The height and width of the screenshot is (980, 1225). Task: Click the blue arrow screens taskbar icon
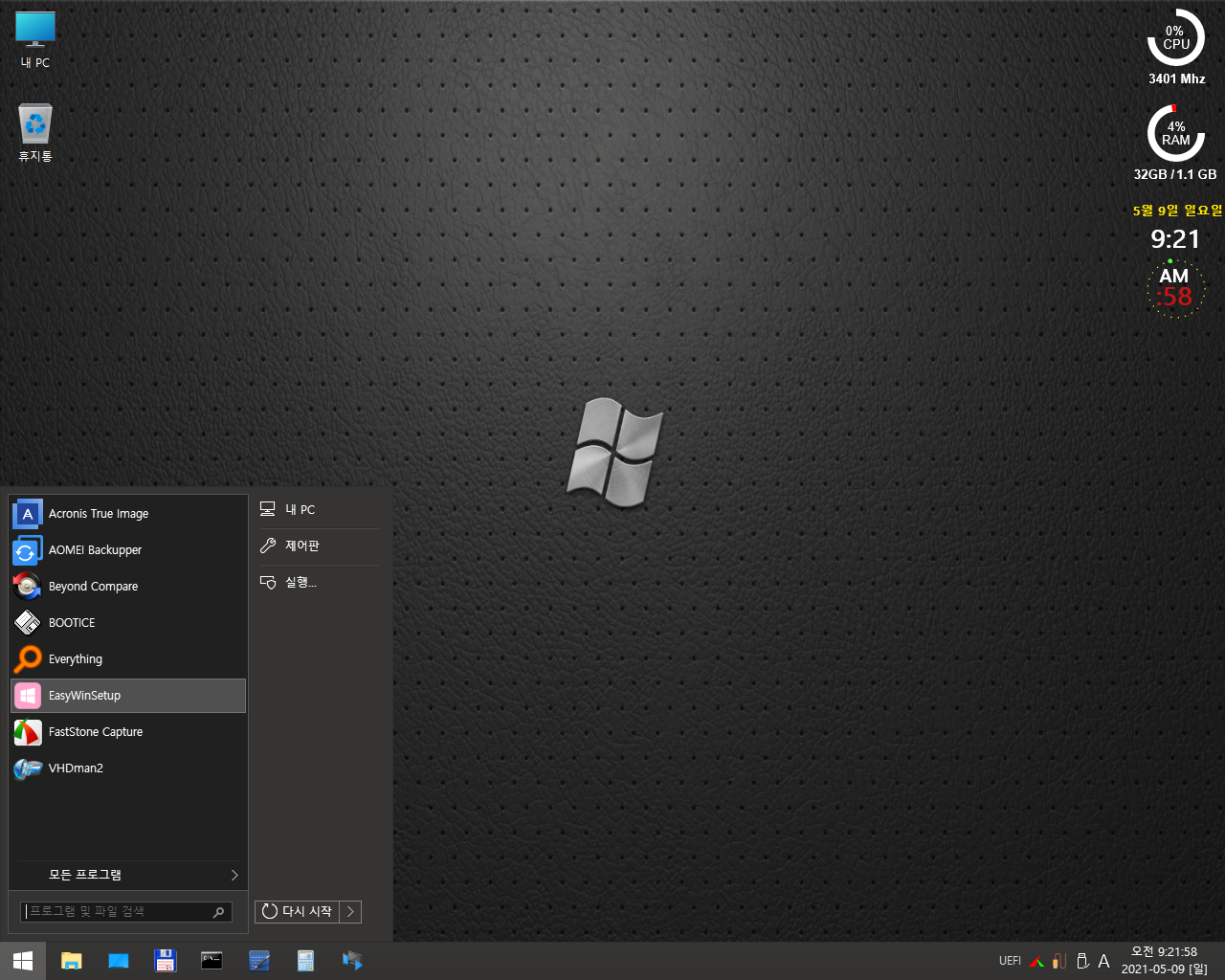pyautogui.click(x=353, y=961)
